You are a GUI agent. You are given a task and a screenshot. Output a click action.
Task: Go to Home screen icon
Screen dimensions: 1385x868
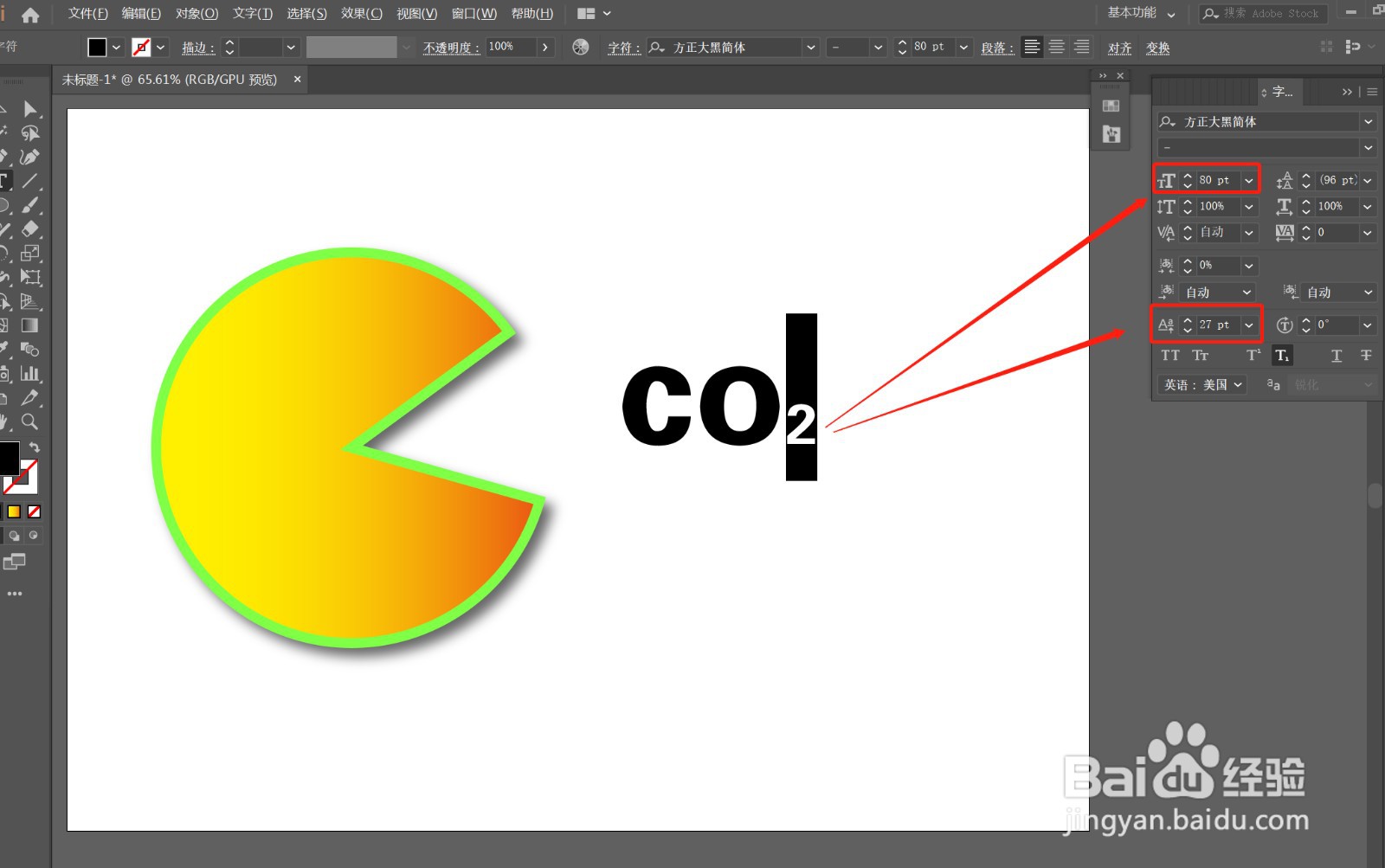point(30,15)
